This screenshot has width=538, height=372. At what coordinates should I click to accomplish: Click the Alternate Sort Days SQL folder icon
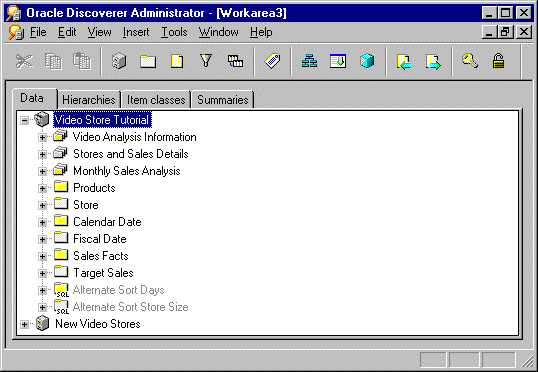[62, 290]
